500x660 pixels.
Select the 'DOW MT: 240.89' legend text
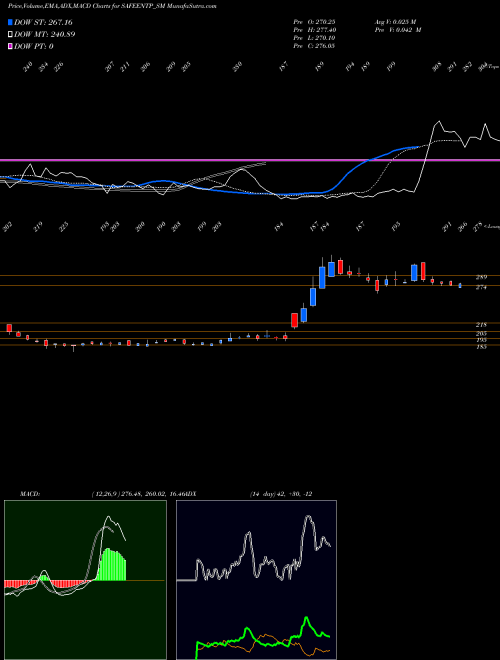point(45,35)
